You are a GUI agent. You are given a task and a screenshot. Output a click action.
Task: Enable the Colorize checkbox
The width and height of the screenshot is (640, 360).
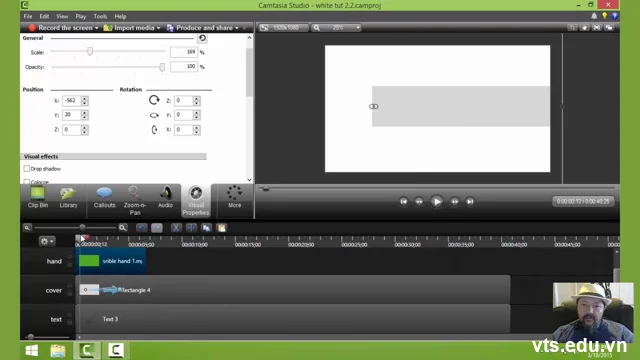pyautogui.click(x=27, y=182)
